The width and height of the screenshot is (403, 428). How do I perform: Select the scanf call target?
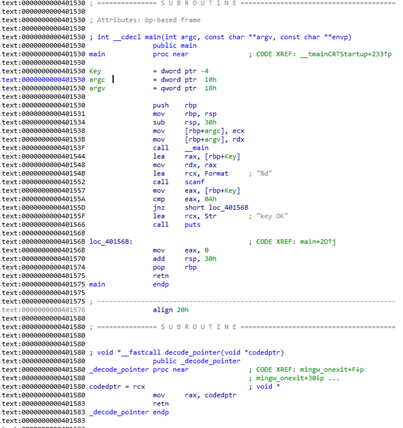coord(194,182)
